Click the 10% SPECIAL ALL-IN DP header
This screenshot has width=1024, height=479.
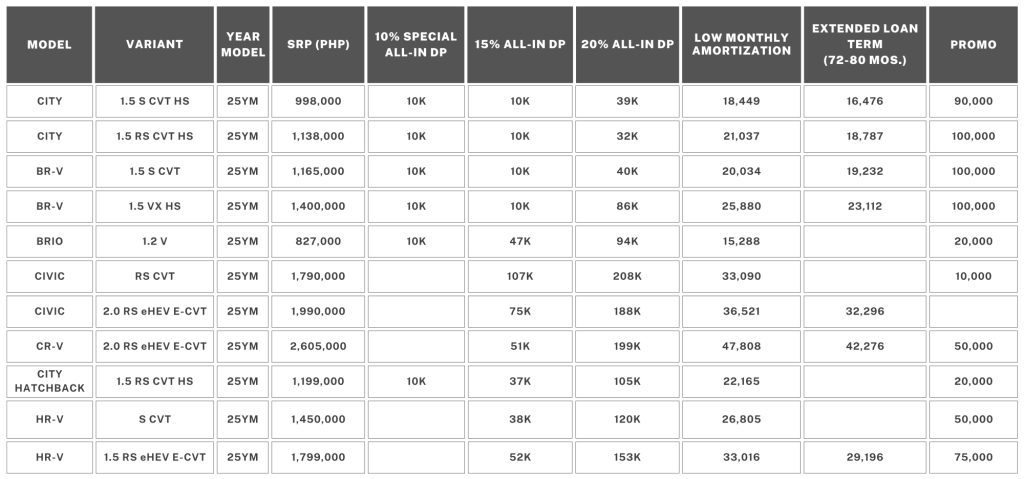coord(415,45)
